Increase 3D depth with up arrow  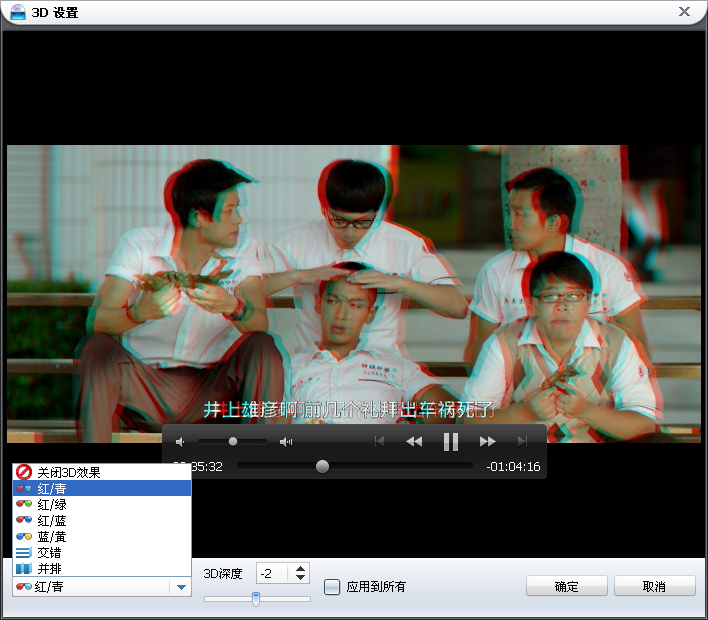tap(300, 569)
